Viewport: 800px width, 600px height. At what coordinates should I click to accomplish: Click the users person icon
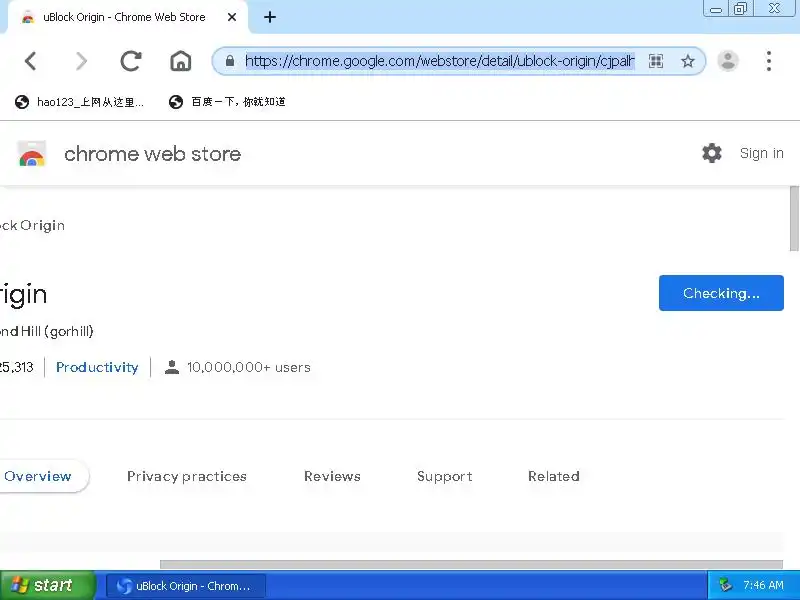[x=172, y=367]
